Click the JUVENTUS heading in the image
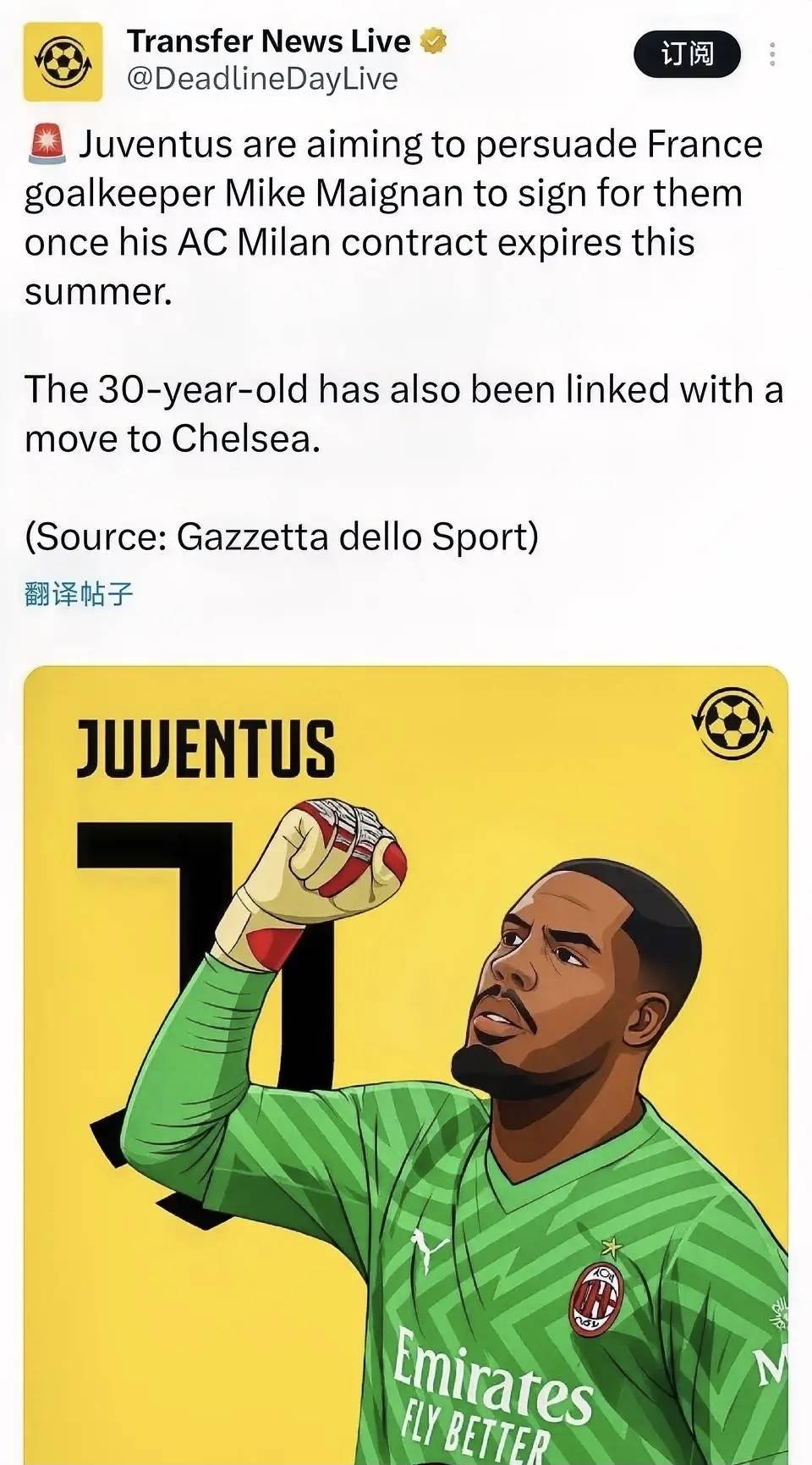Screen dimensions: 812x1465 (206, 748)
